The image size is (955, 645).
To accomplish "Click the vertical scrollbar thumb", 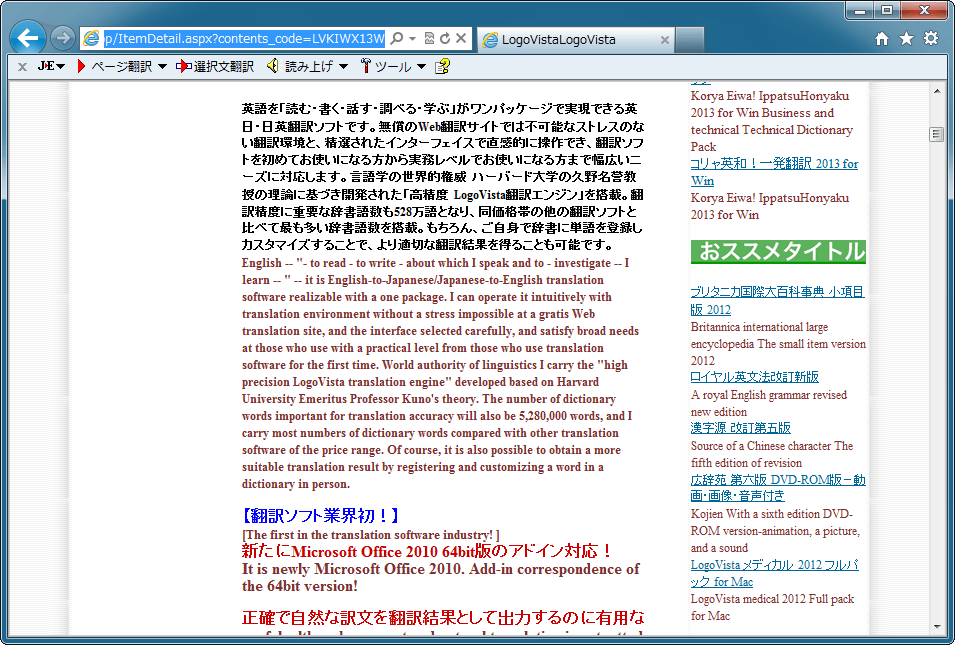I will click(x=937, y=134).
